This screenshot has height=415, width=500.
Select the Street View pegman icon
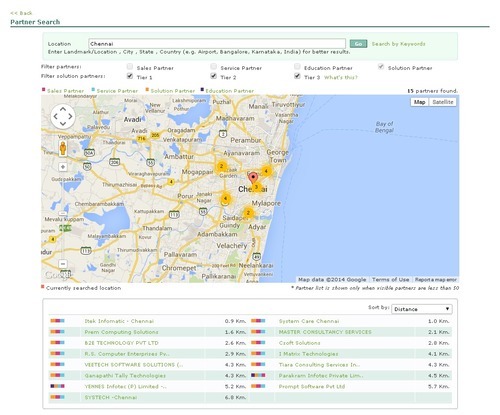pos(63,149)
